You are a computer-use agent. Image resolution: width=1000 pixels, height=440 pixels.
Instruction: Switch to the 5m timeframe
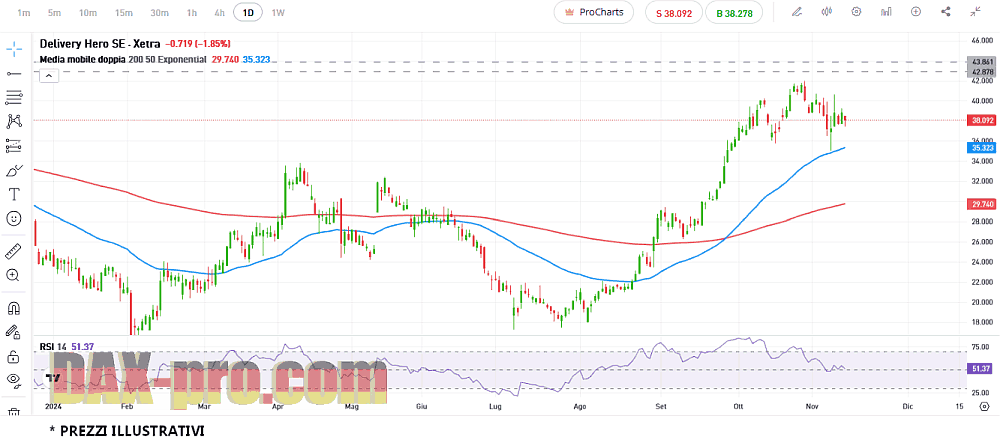tap(55, 13)
